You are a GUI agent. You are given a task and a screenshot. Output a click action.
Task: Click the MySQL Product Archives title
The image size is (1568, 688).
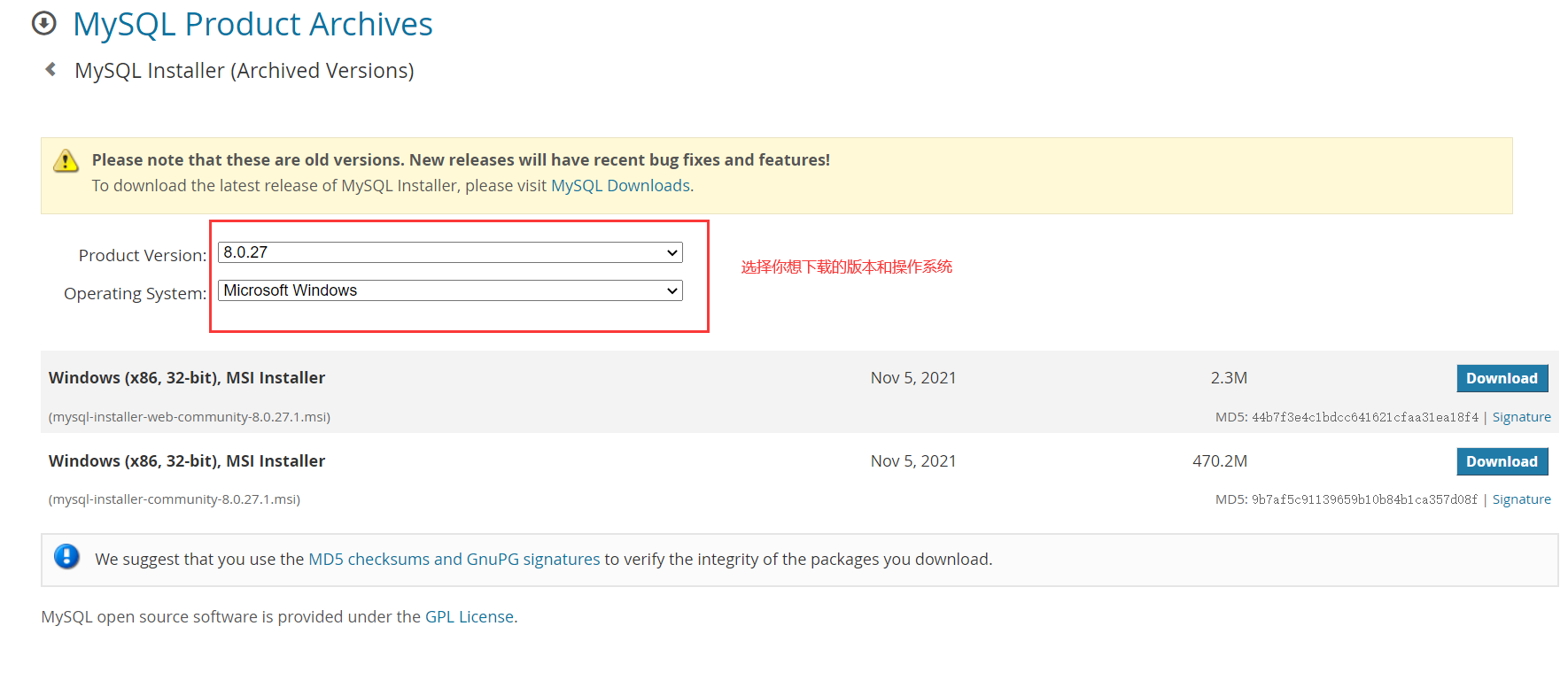(252, 25)
